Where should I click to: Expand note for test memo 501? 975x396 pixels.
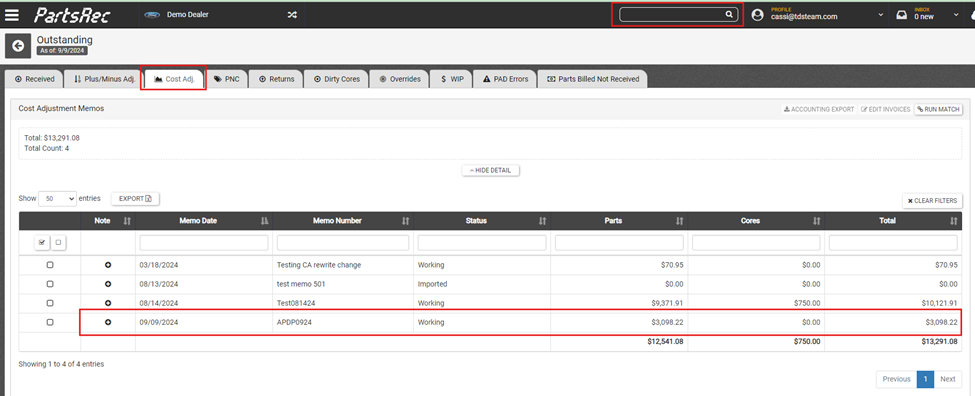(108, 284)
